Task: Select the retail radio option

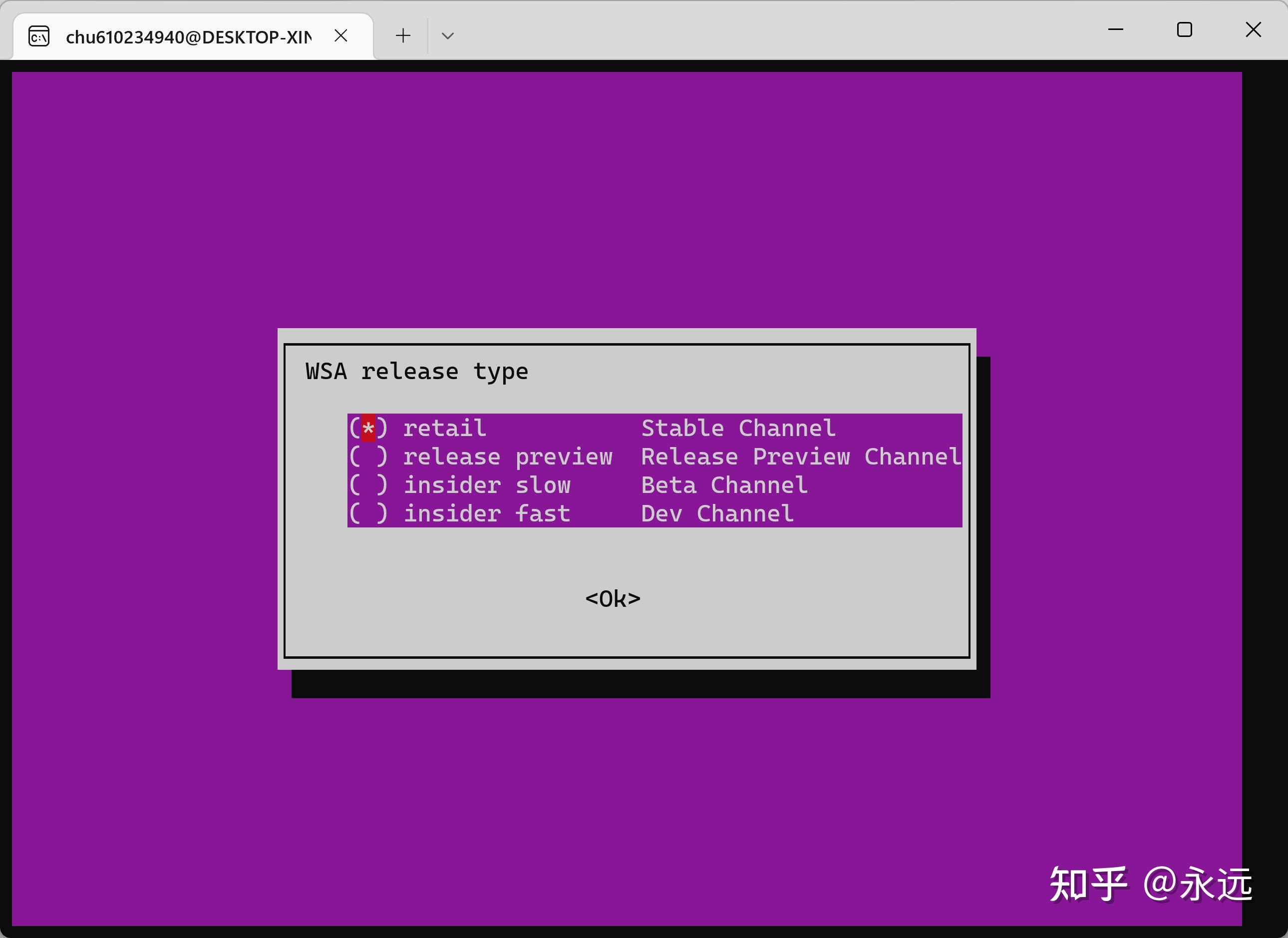Action: (368, 429)
